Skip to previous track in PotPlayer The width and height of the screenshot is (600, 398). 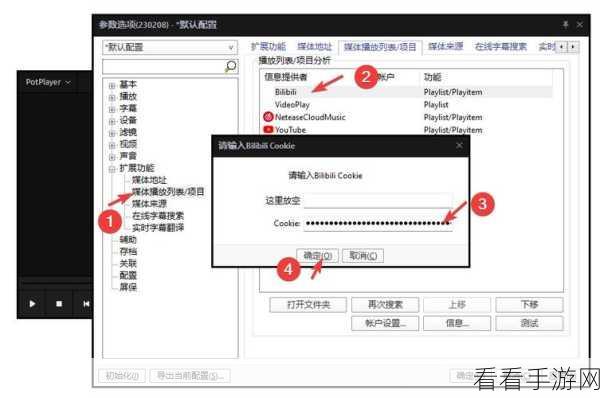click(x=86, y=304)
